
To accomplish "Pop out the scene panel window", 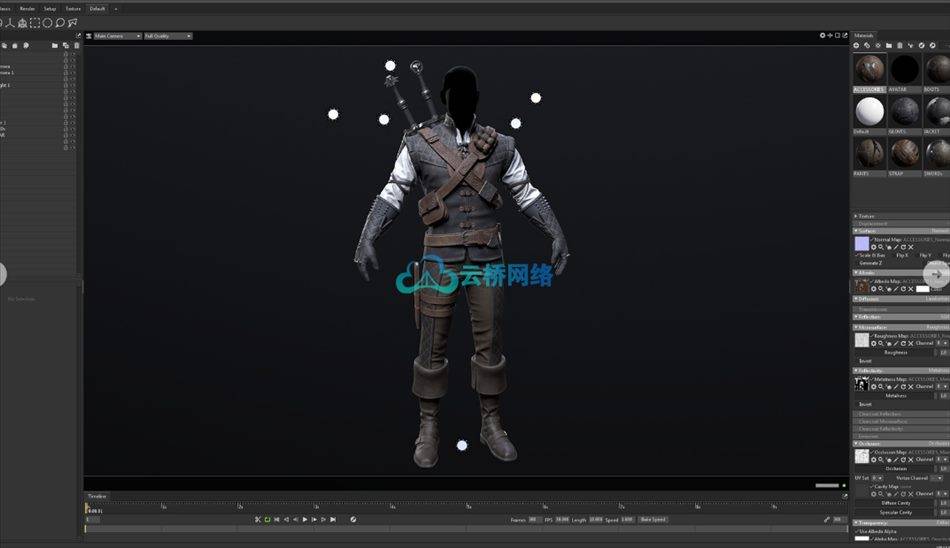I will coord(78,36).
